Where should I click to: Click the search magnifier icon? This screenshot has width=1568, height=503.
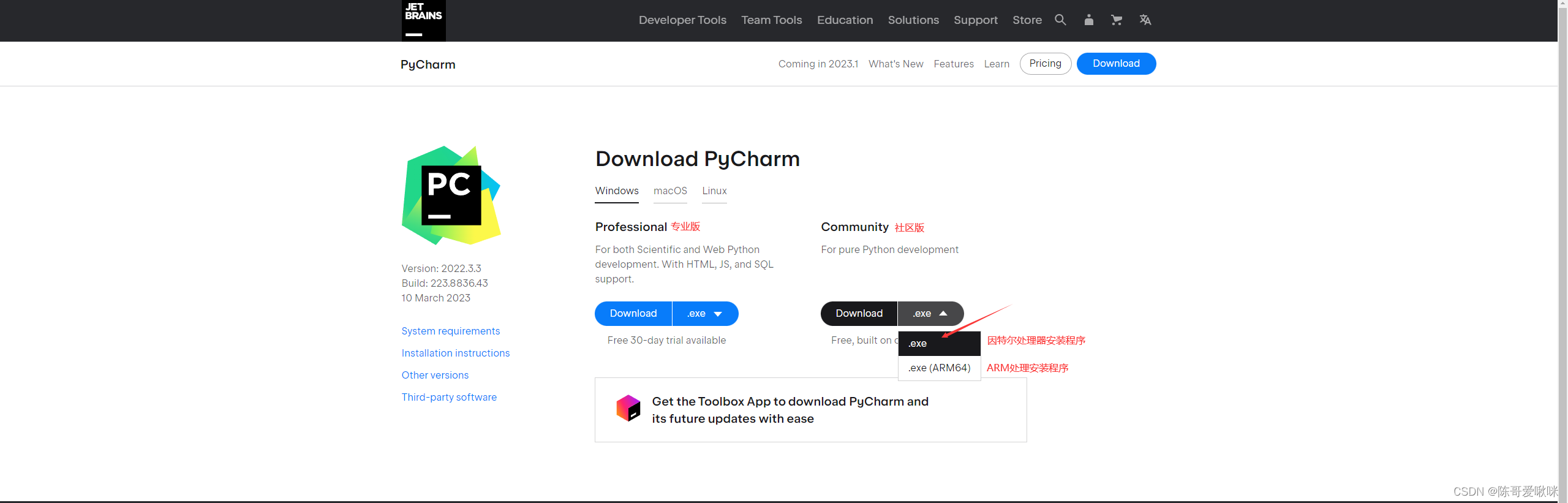pyautogui.click(x=1060, y=20)
